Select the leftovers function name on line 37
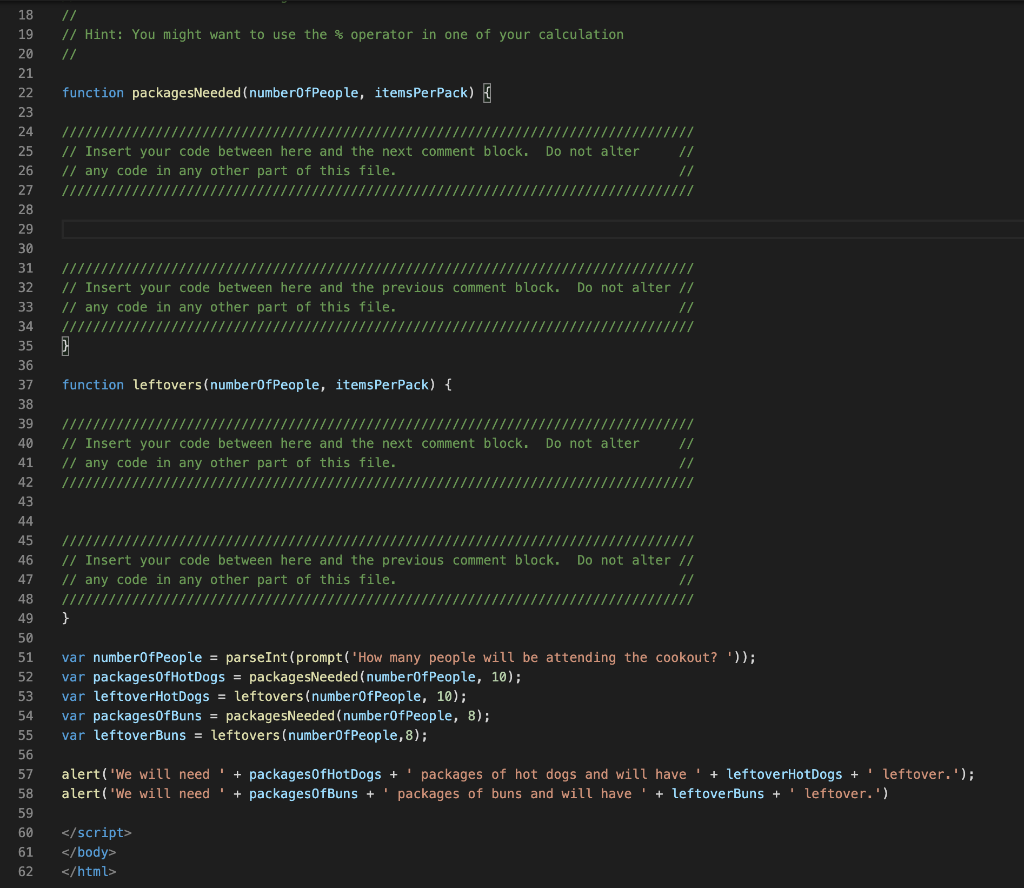Viewport: 1024px width, 888px height. tap(167, 384)
